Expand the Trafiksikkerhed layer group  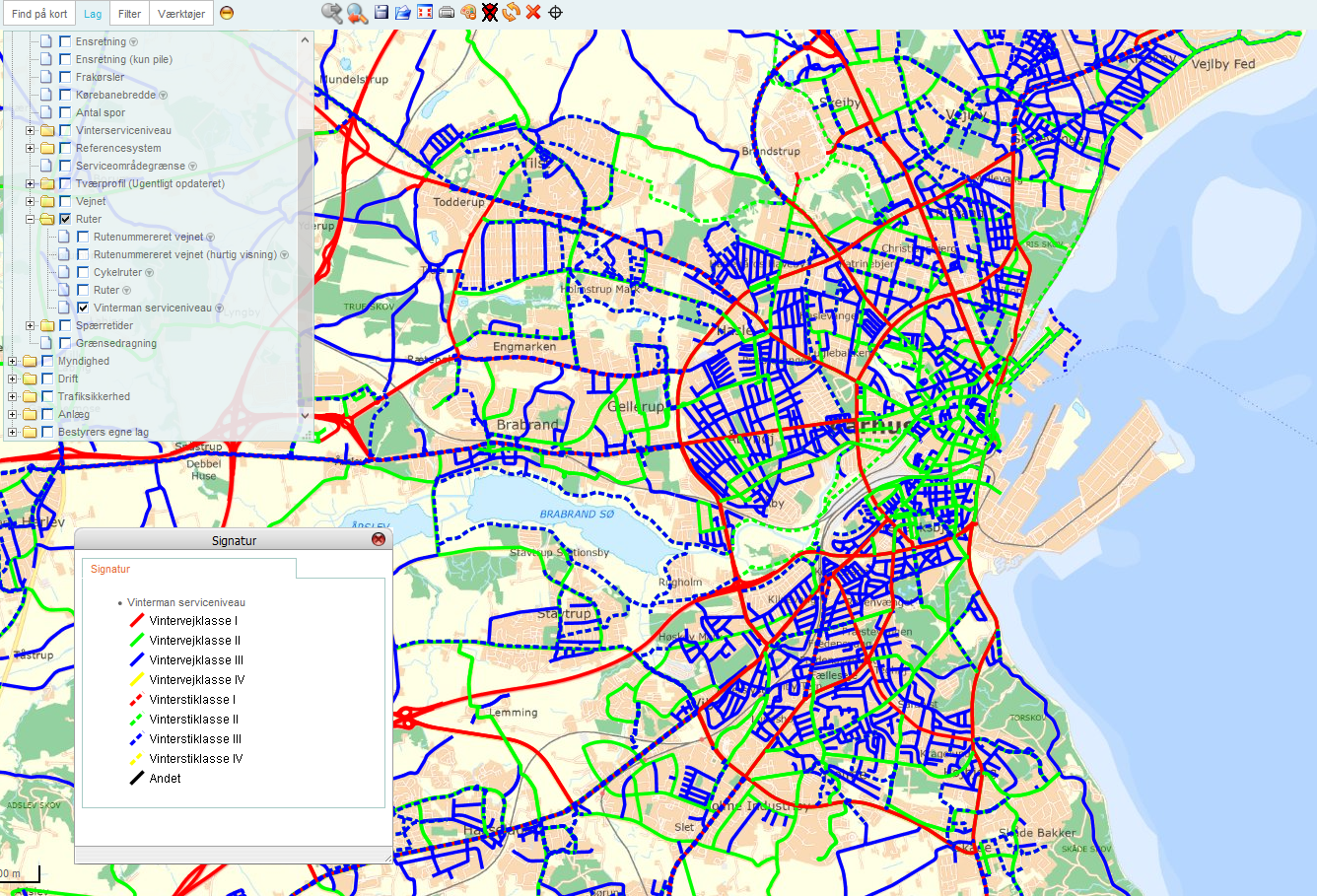click(x=12, y=396)
